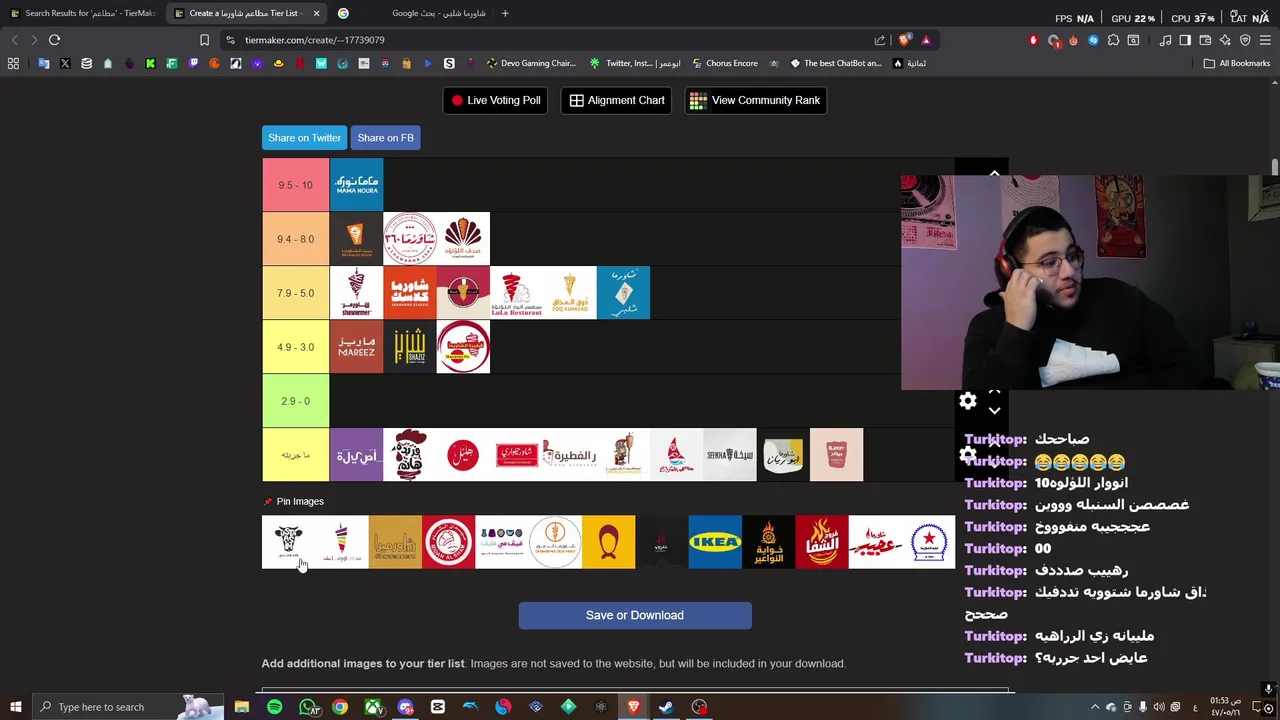Reload the page

coord(54,40)
